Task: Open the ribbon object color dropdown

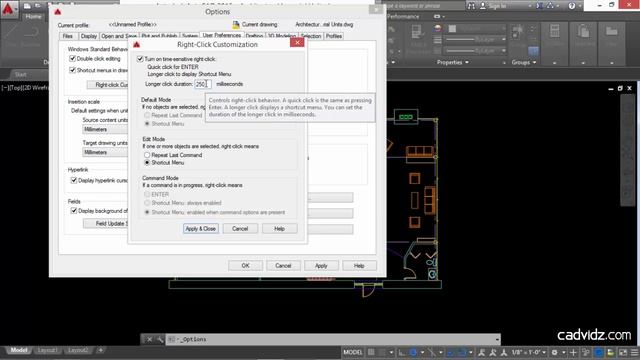Action: click(503, 29)
